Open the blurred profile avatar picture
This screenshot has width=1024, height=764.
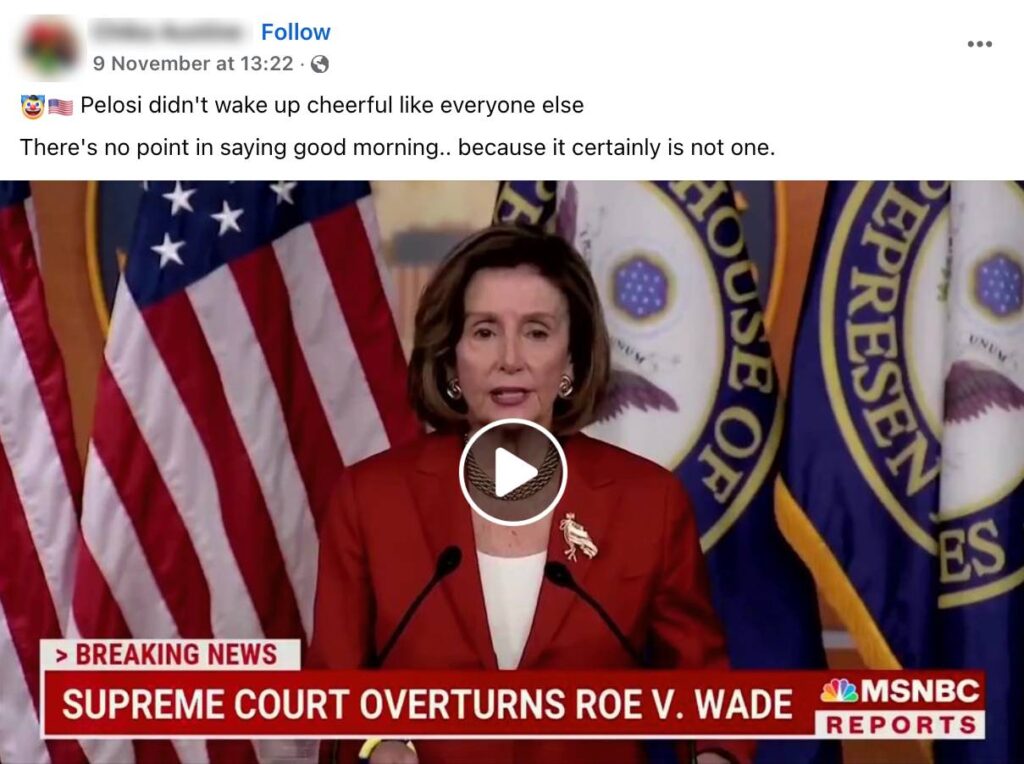[x=50, y=48]
